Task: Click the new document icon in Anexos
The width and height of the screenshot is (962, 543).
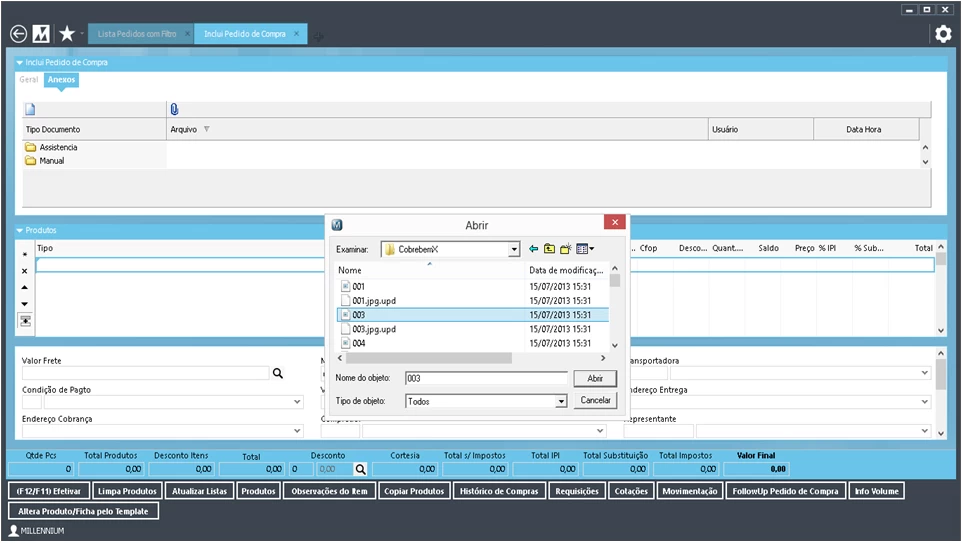Action: (30, 110)
